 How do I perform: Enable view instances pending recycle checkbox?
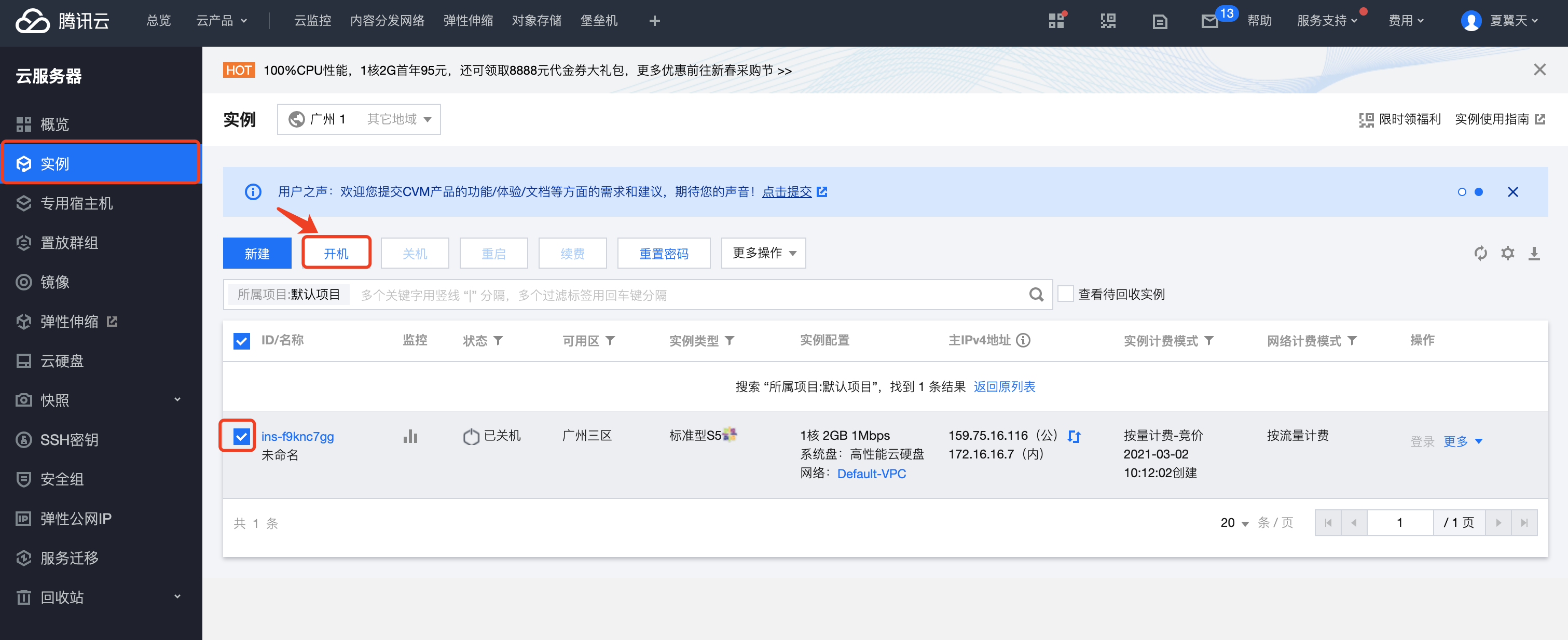pyautogui.click(x=1065, y=294)
